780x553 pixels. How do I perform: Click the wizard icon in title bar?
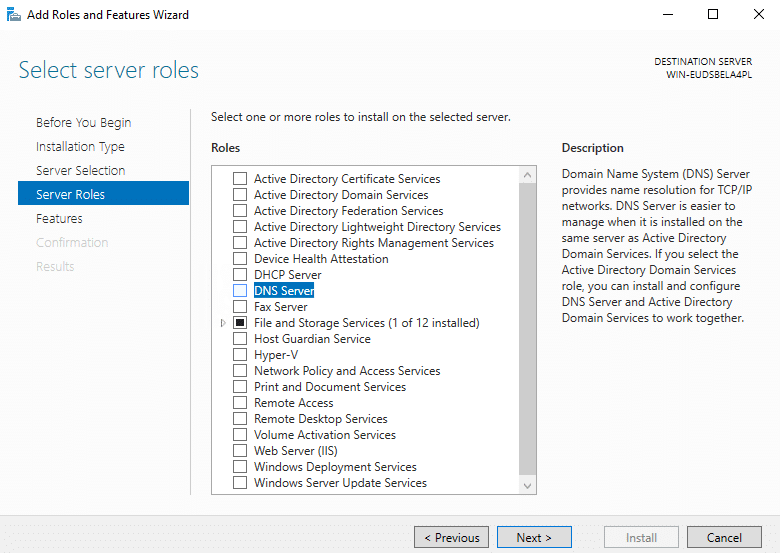tap(12, 15)
